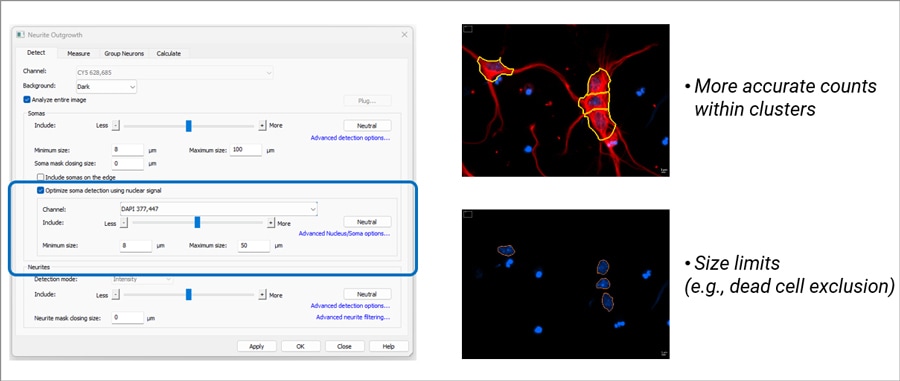Viewport: 900px width, 381px height.
Task: Open the DAPI 377,447 channel dropdown
Action: pos(218,209)
